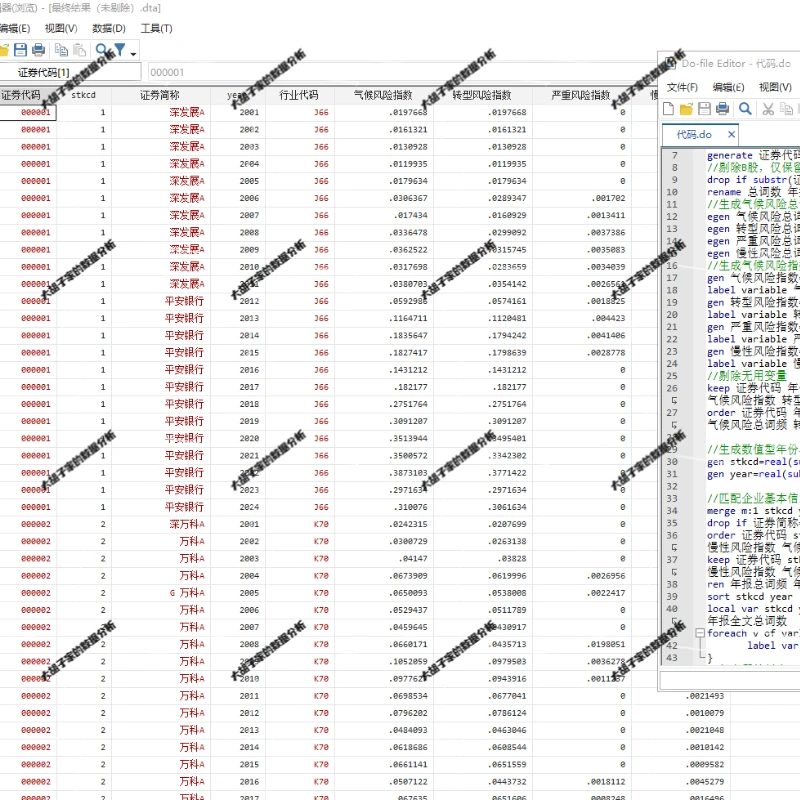
Task: Click the cell value field showing 000001
Action: tap(403, 72)
